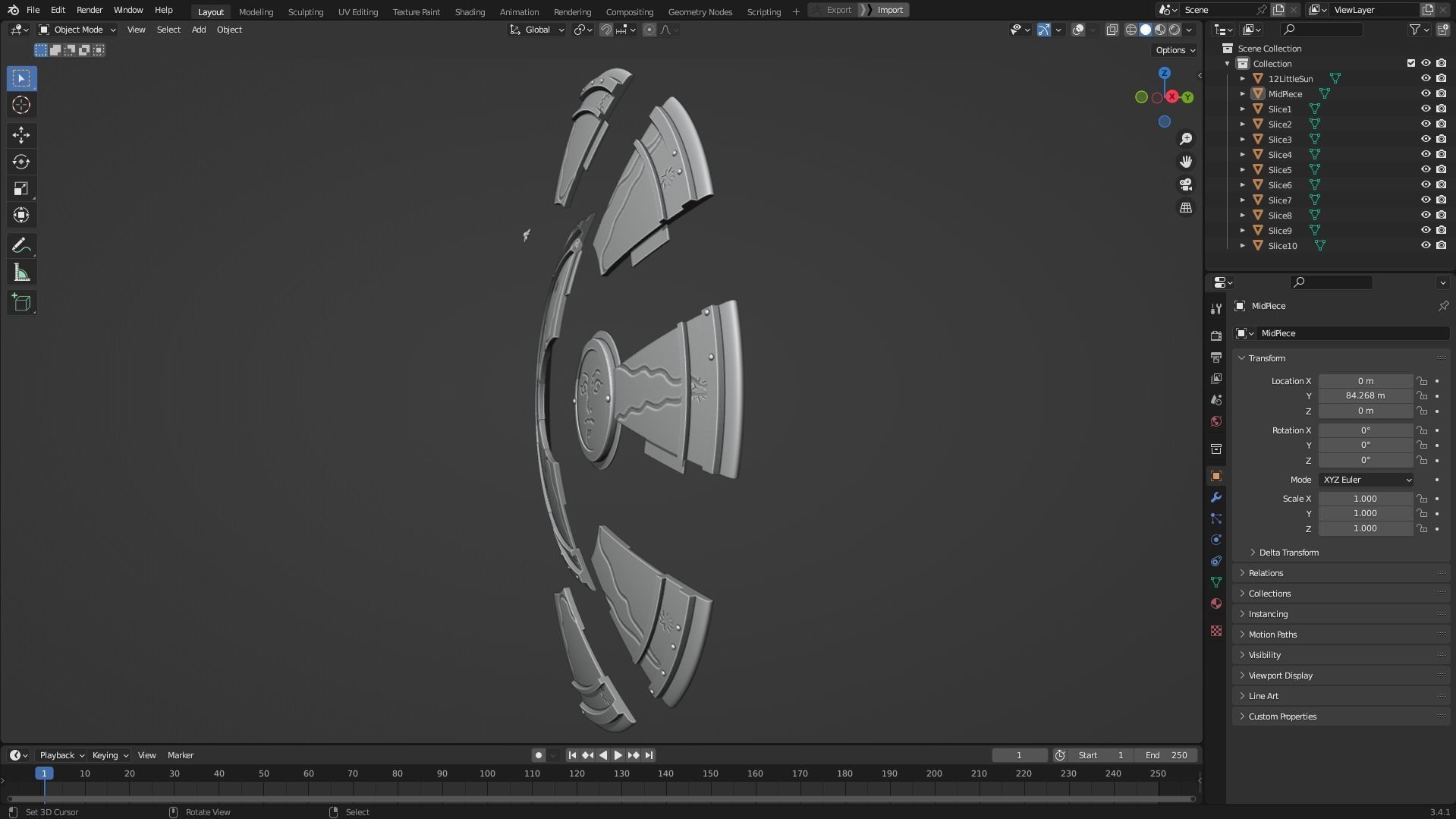The image size is (1456, 819).
Task: Hide Slice7 in viewport
Action: [1426, 200]
